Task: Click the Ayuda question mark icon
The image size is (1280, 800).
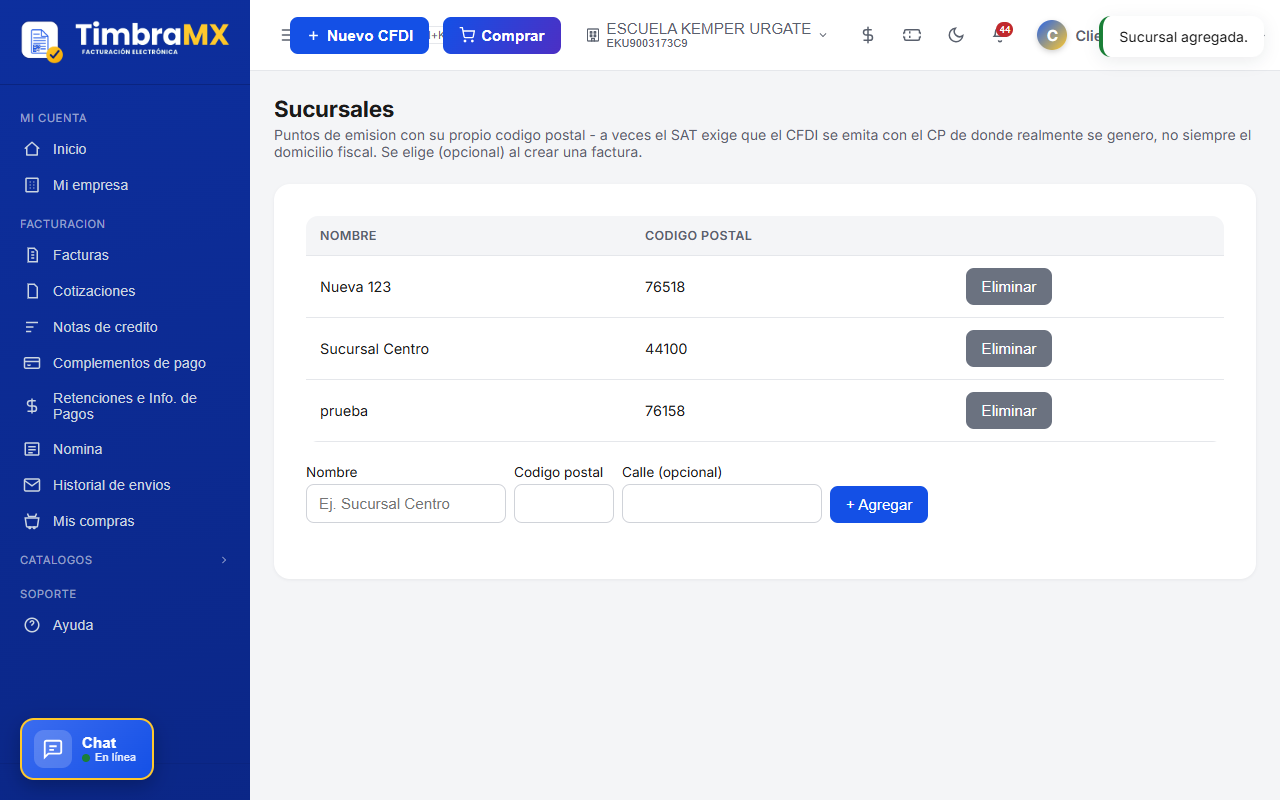Action: [x=32, y=625]
